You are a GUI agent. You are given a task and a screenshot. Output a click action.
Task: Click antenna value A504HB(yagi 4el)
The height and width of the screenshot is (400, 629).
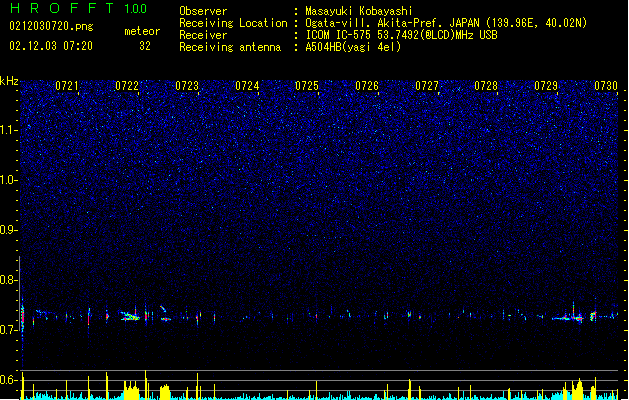point(353,47)
